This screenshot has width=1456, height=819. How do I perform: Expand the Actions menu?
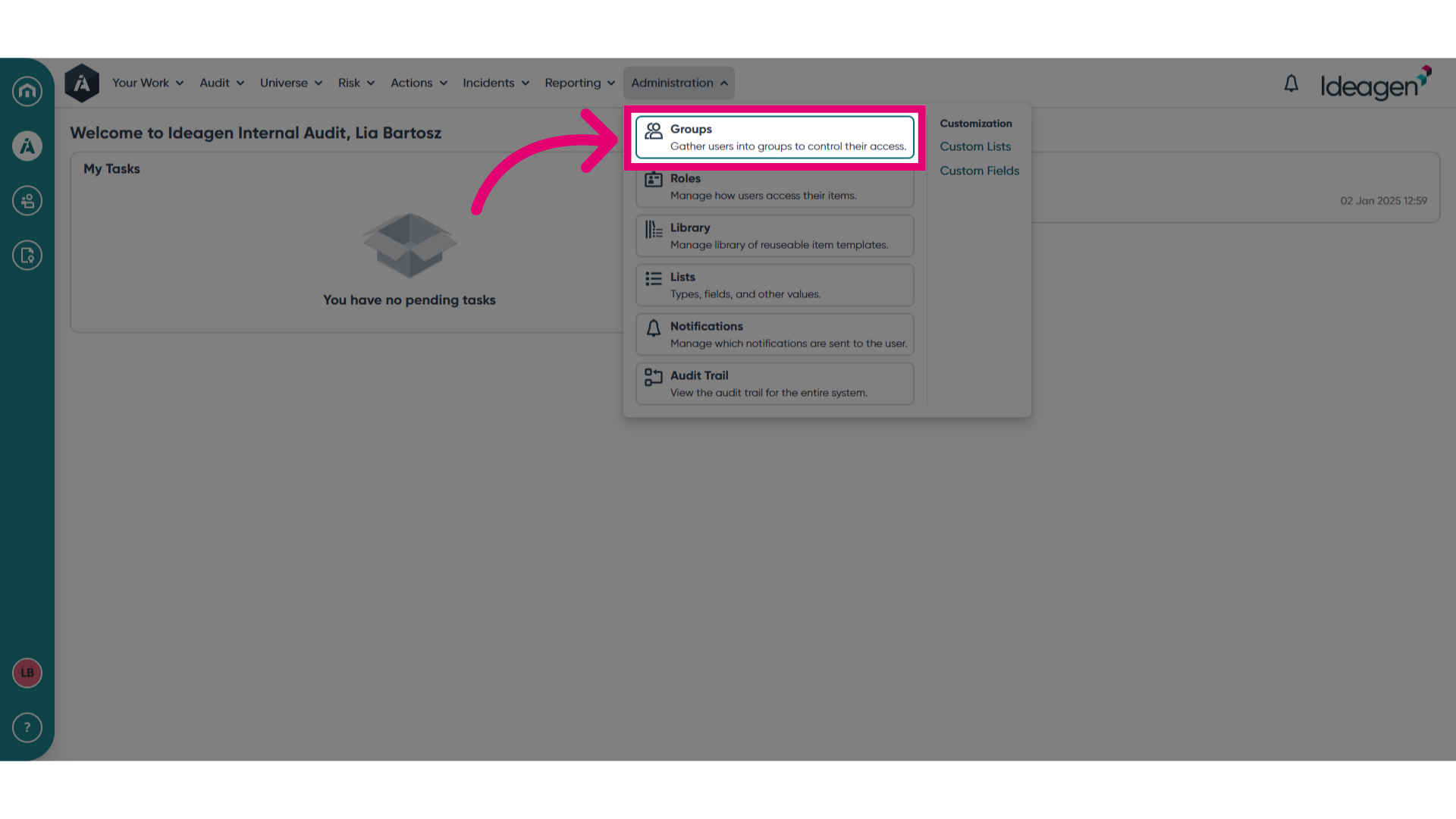pyautogui.click(x=419, y=83)
